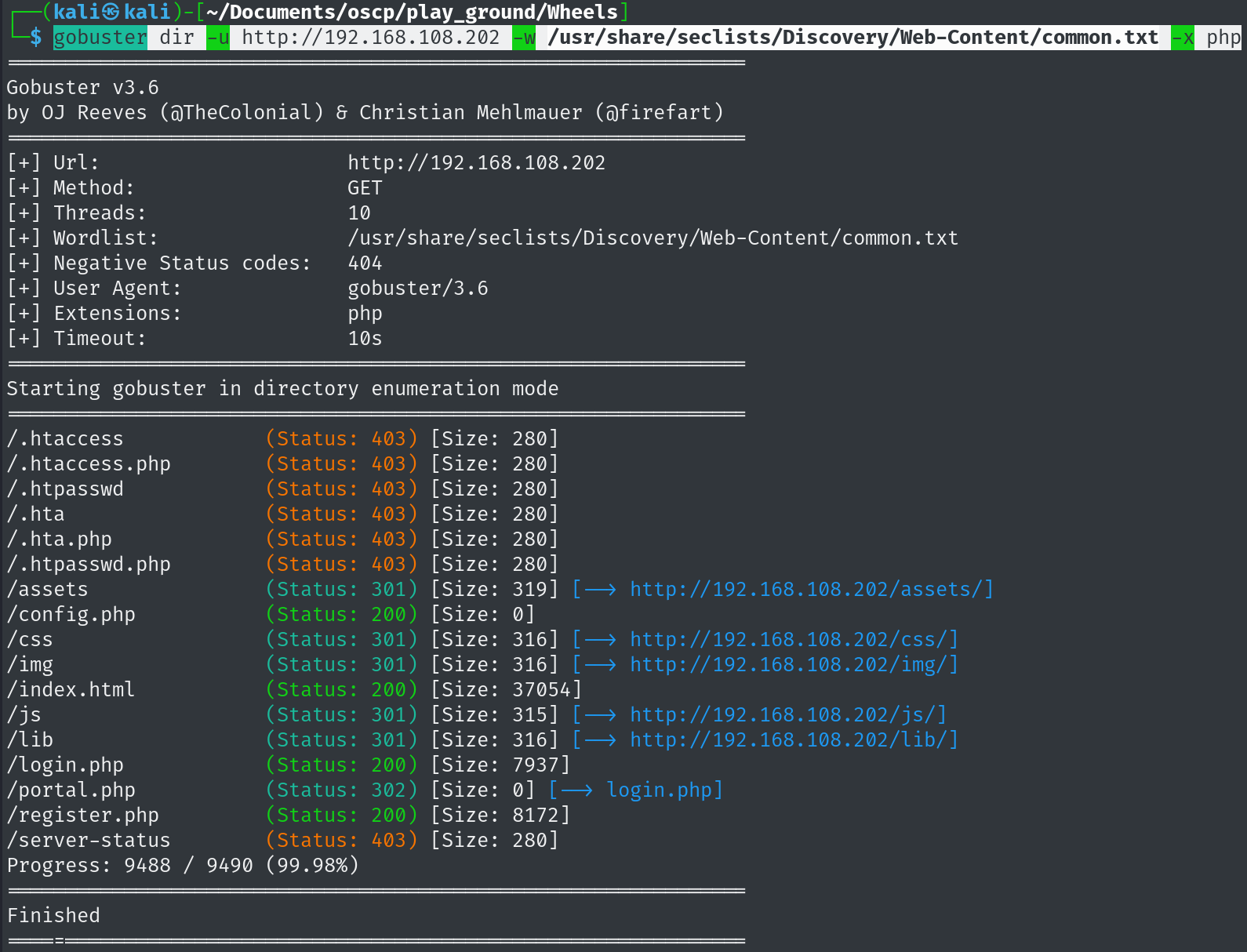Click the Method value GET
This screenshot has width=1247, height=952.
365,187
